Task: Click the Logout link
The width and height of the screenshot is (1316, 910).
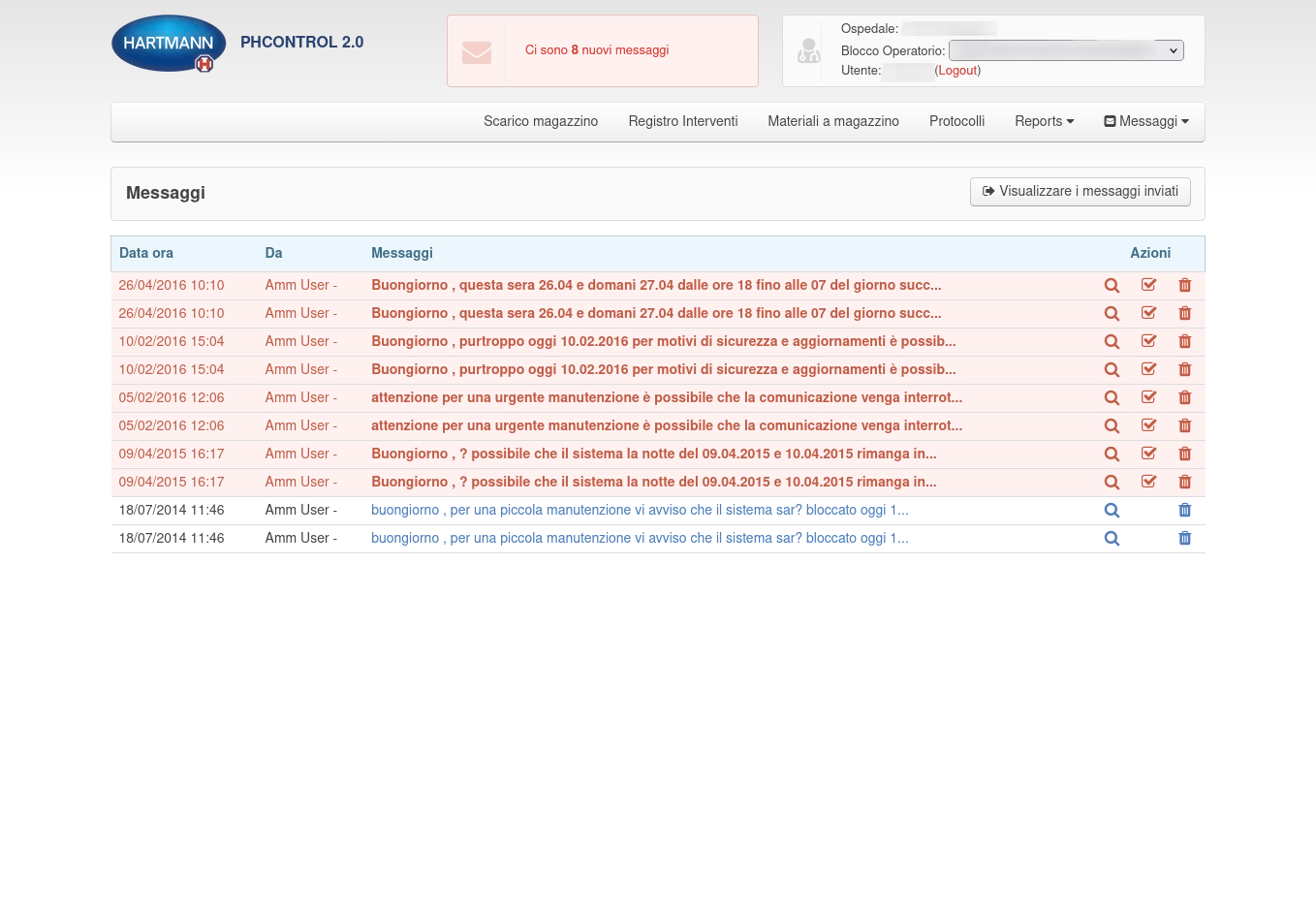Action: [957, 71]
